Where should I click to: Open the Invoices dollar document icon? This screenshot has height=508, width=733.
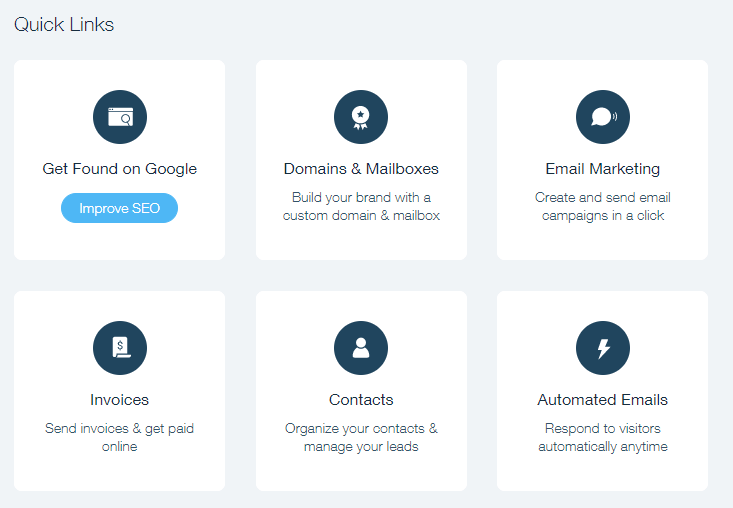pos(120,348)
